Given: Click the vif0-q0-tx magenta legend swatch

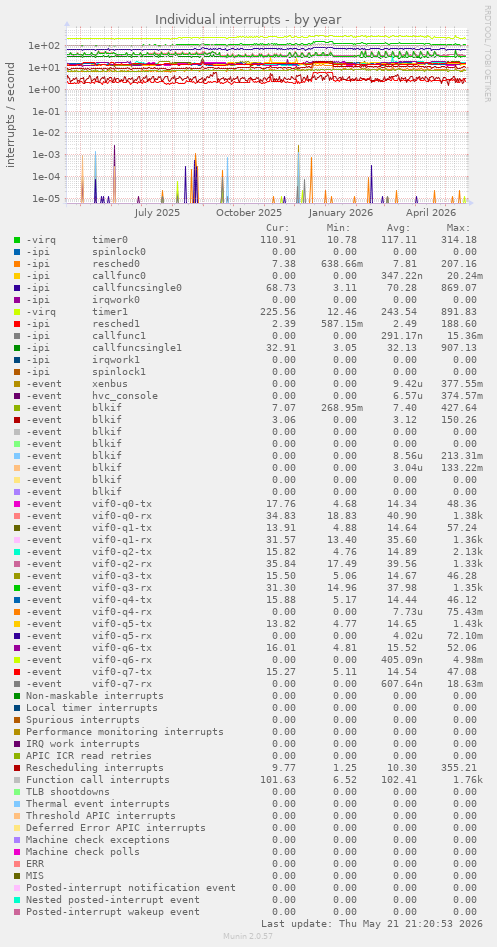Looking at the screenshot, I should coord(17,504).
